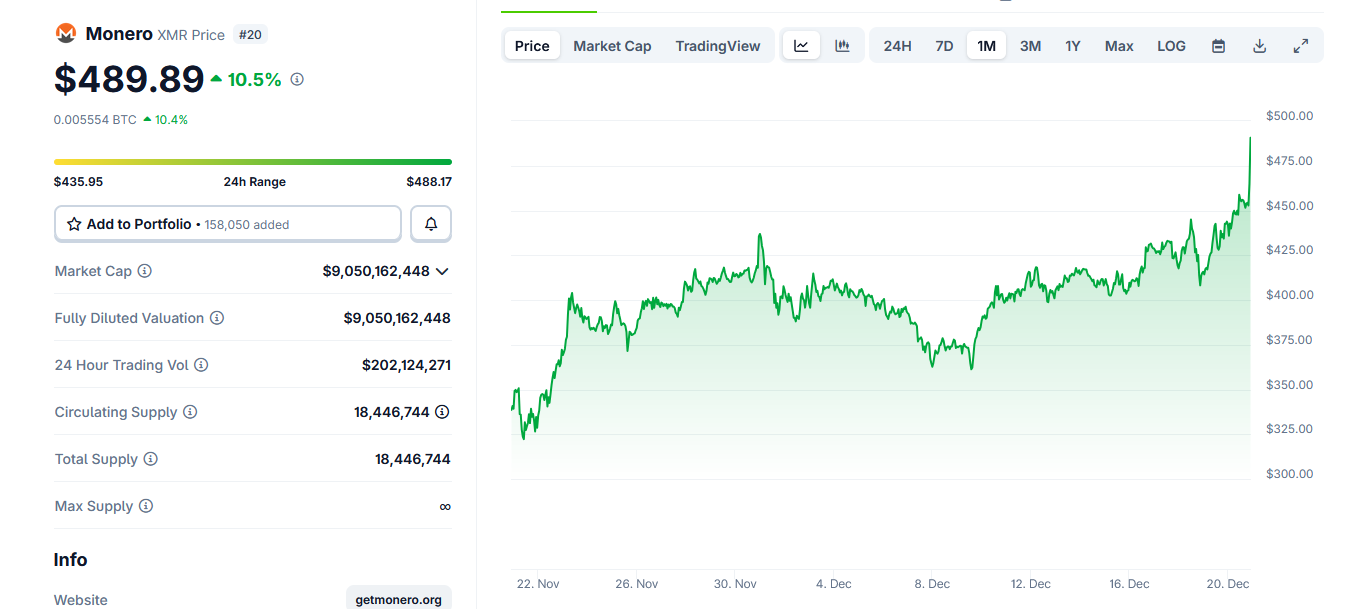
Task: Set chart range to 24H
Action: pos(898,46)
